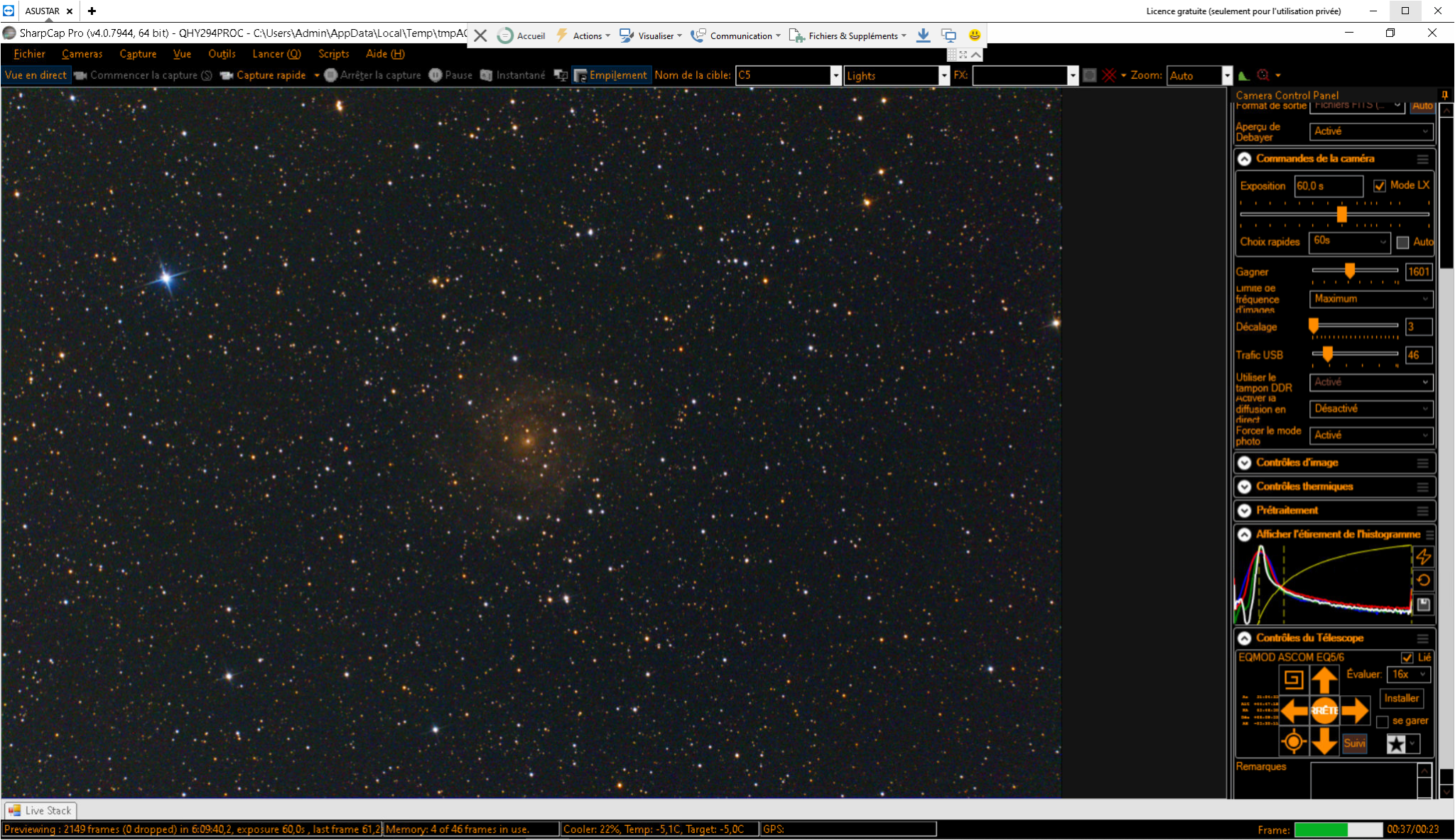Start the telescope spiral search icon
Image resolution: width=1455 pixels, height=840 pixels.
(x=1294, y=680)
